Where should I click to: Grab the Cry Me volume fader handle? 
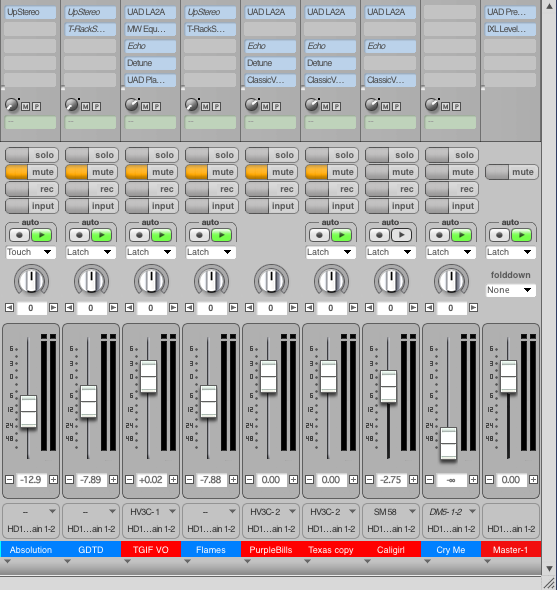pyautogui.click(x=449, y=444)
